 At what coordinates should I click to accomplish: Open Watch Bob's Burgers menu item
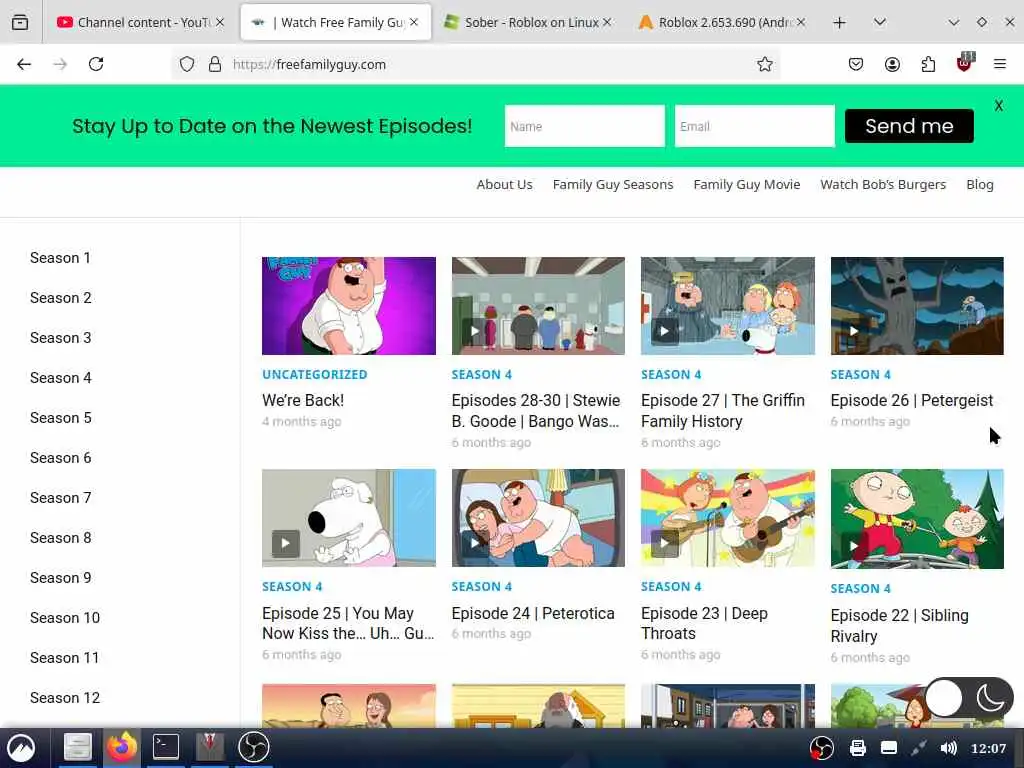(x=883, y=185)
